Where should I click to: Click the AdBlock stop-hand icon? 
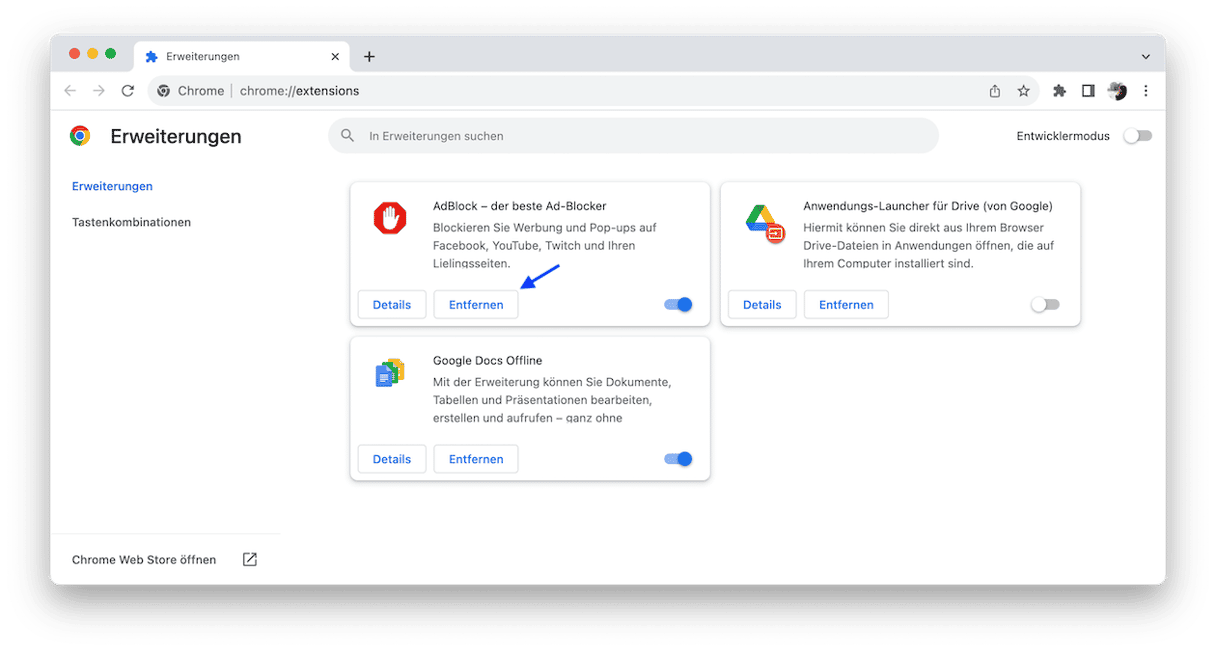[390, 218]
